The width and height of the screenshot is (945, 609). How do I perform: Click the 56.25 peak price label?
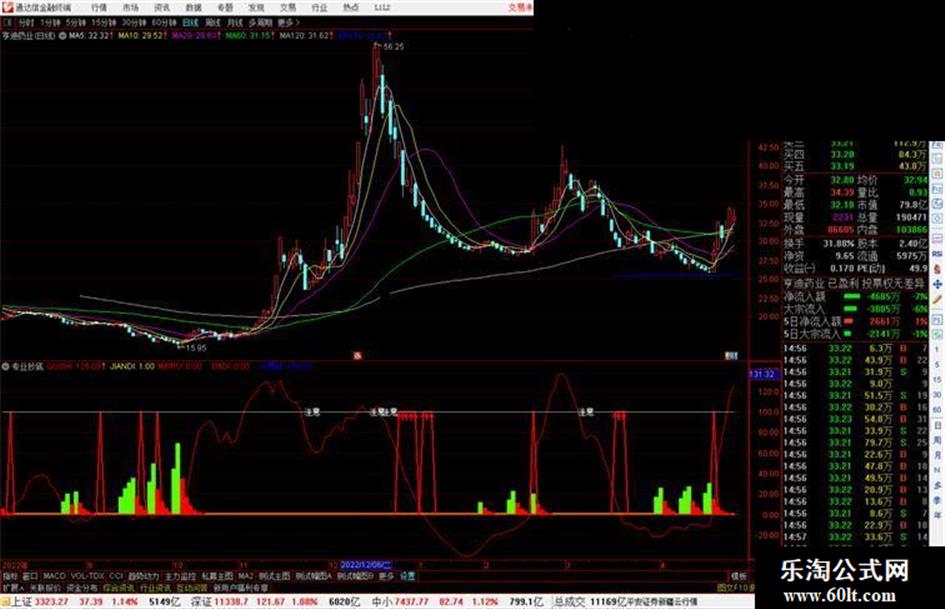tap(393, 46)
